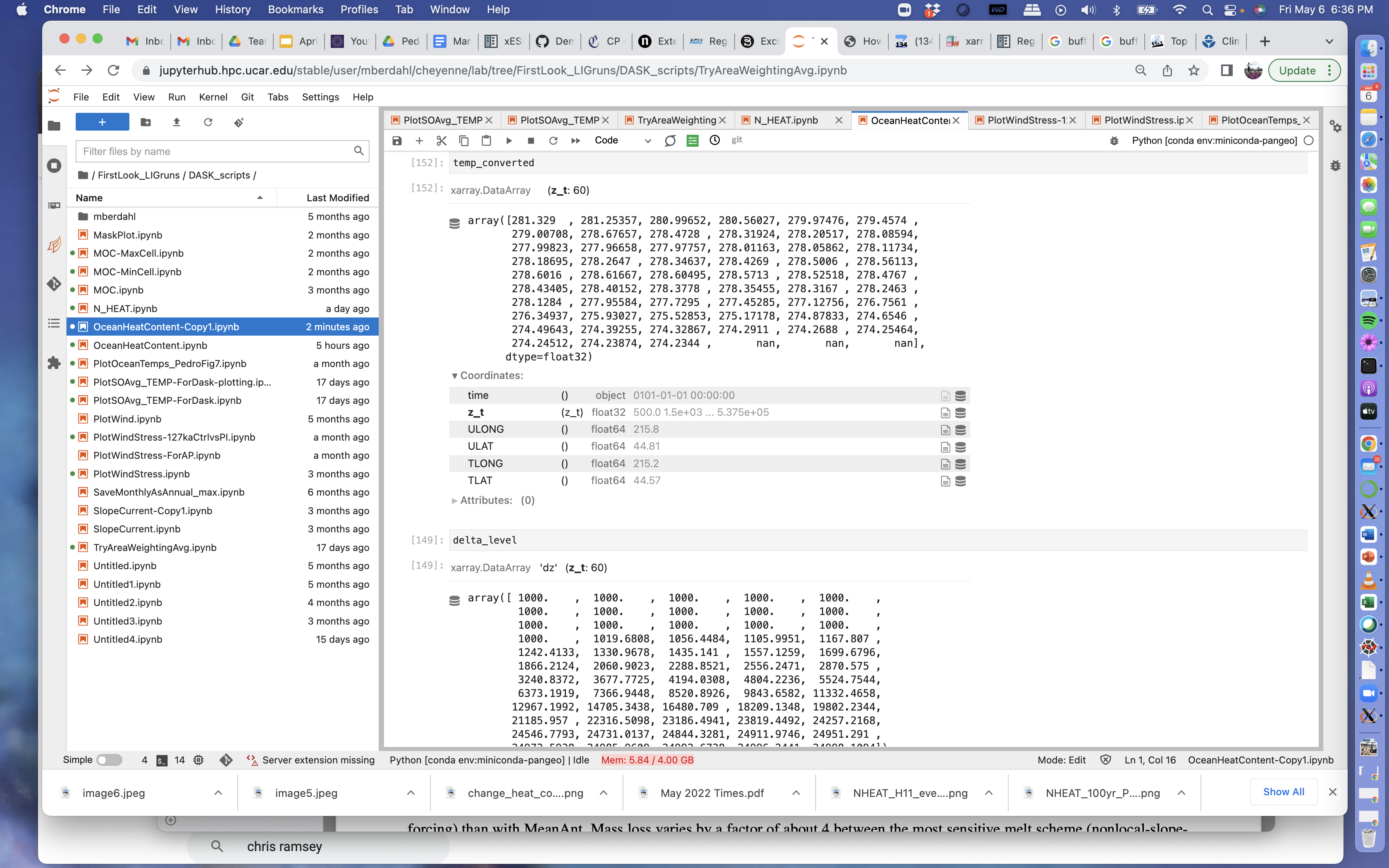Open Table of Contents sidebar icon
Screen dimensions: 1389x868
point(54,323)
